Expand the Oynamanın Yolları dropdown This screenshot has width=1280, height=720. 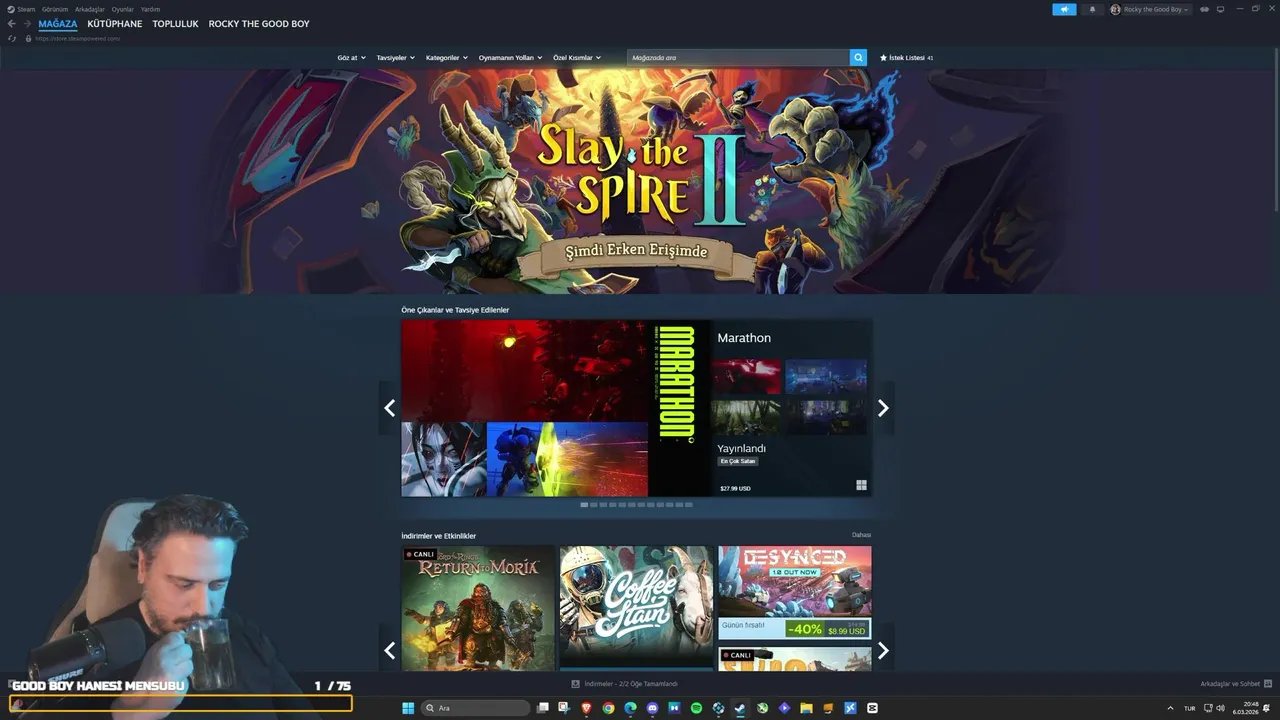510,58
